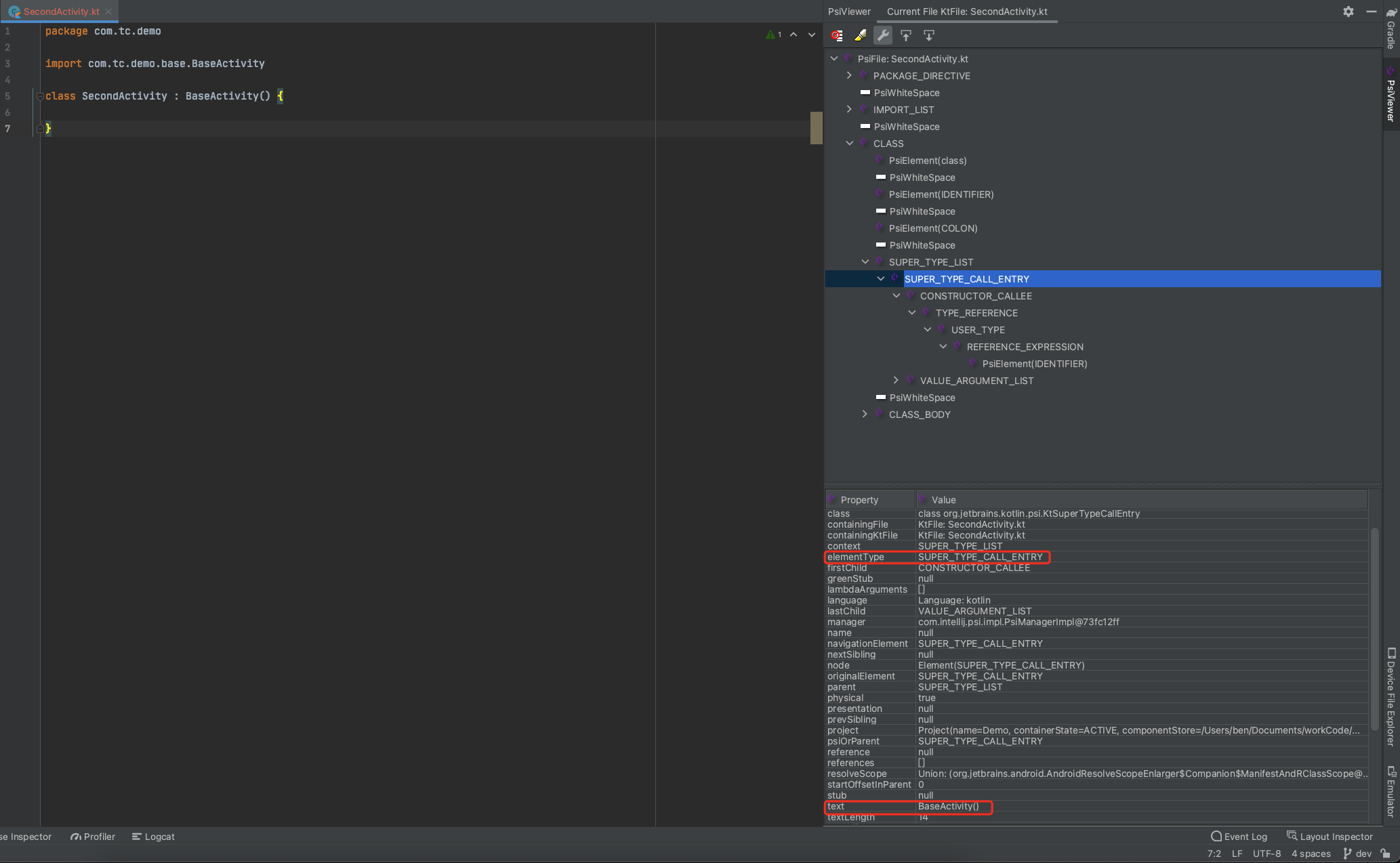Image resolution: width=1400 pixels, height=863 pixels.
Task: Close the SecondActivity.kt editor tab
Action: (x=108, y=12)
